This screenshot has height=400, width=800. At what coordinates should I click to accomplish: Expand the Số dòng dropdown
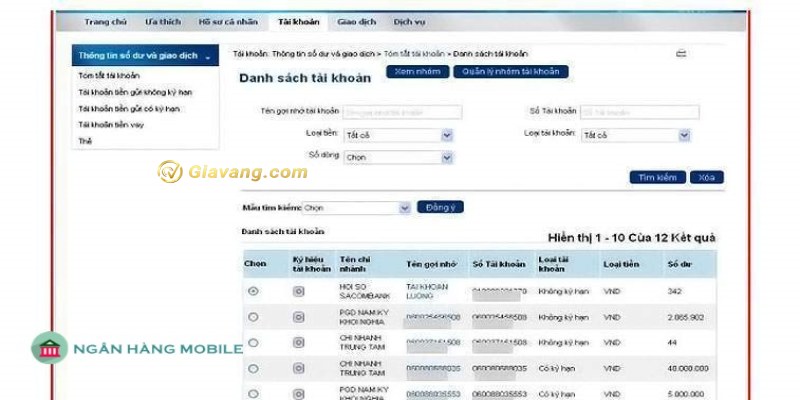coord(447,157)
